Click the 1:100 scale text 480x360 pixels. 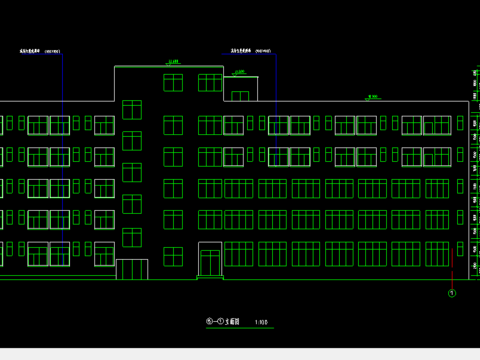click(x=261, y=322)
